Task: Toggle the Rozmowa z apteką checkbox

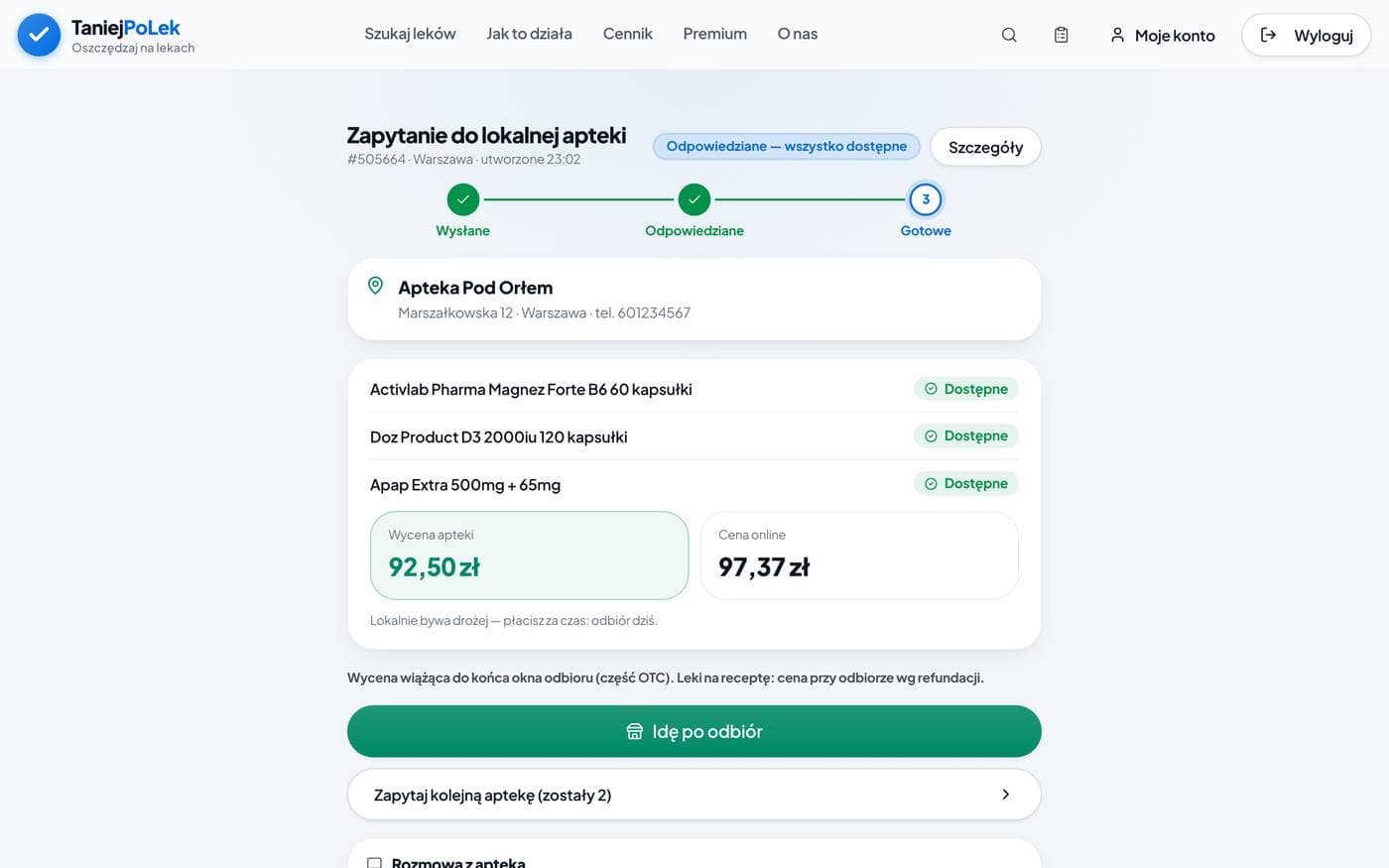Action: 375,863
